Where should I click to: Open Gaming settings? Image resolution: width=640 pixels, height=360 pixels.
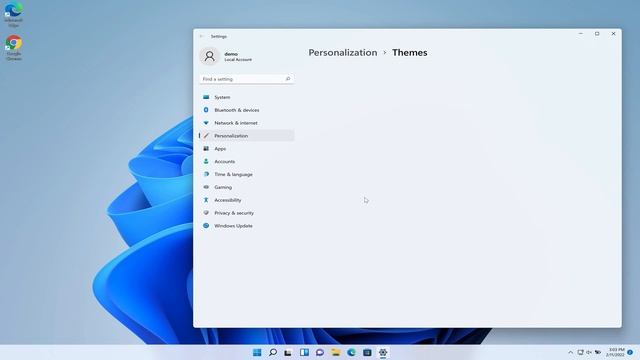[247, 187]
